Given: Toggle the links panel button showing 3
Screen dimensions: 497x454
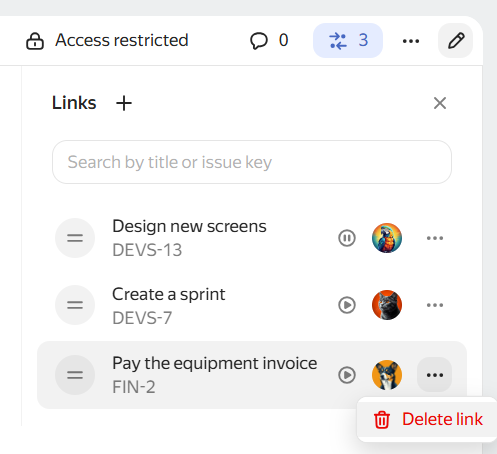Looking at the screenshot, I should pos(348,41).
